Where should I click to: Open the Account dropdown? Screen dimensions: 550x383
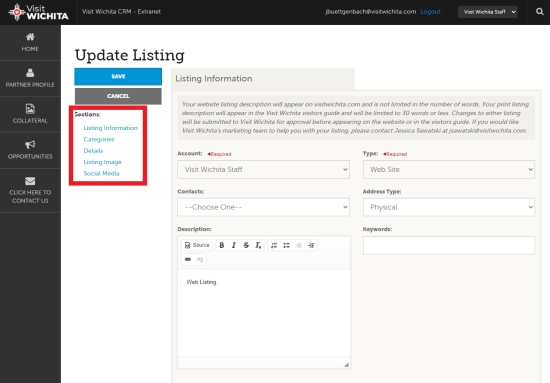point(263,169)
